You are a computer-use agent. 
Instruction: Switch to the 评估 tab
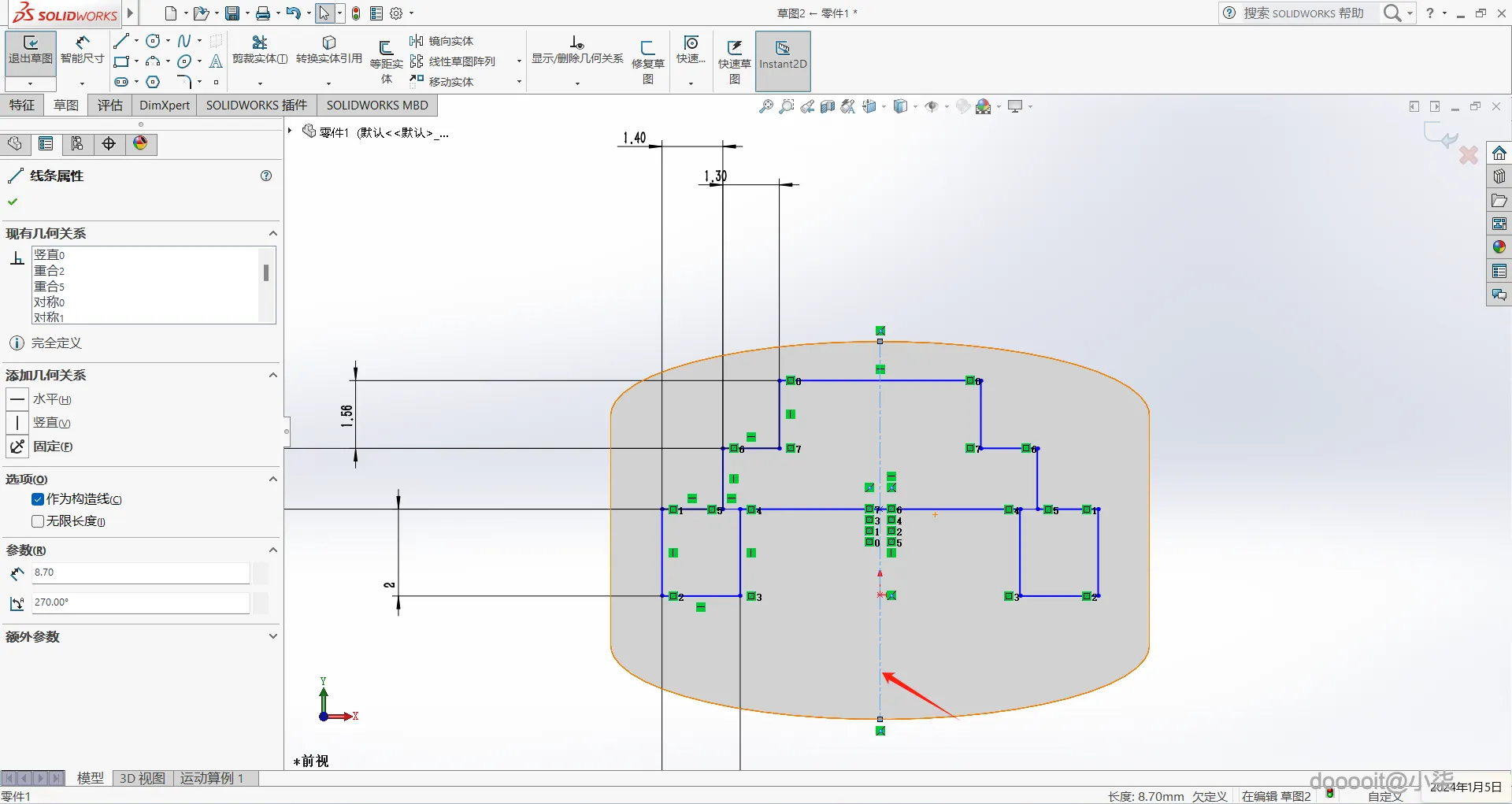point(110,106)
